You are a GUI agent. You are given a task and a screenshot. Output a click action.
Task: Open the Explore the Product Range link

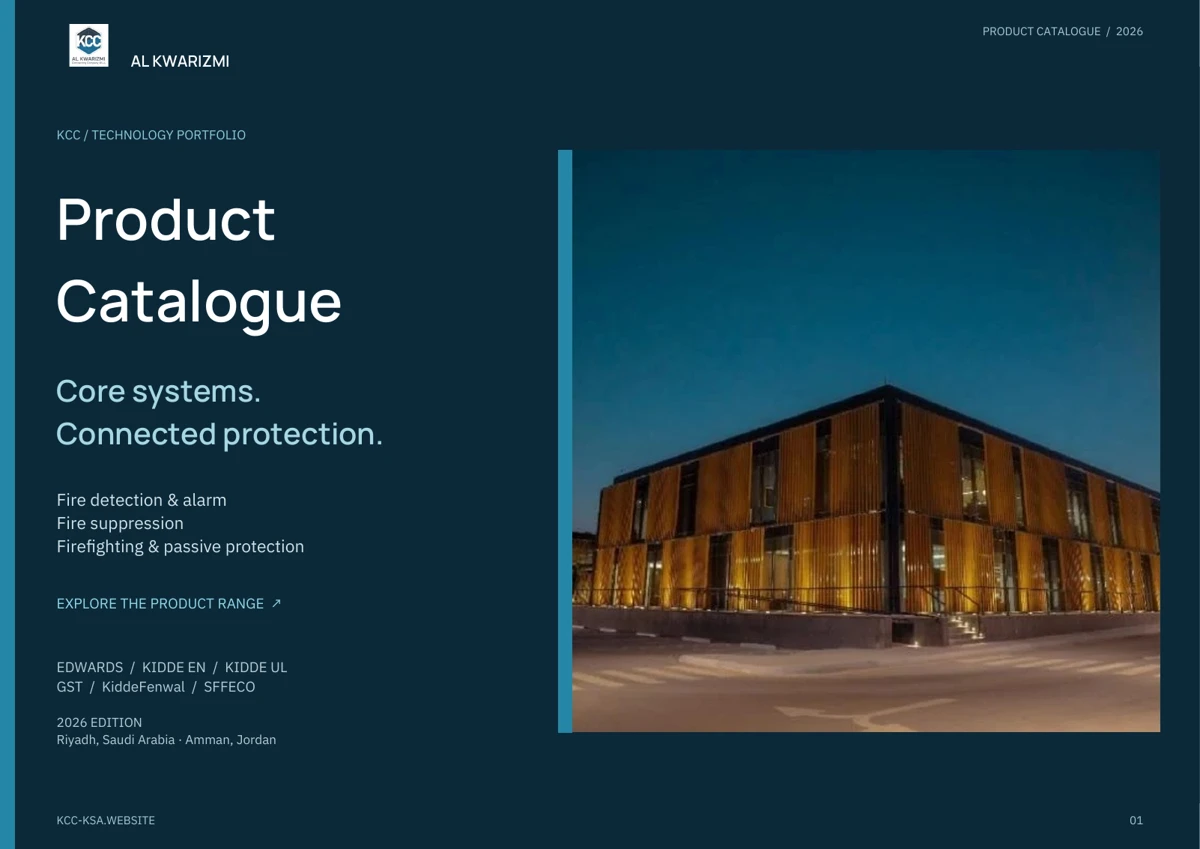point(169,604)
